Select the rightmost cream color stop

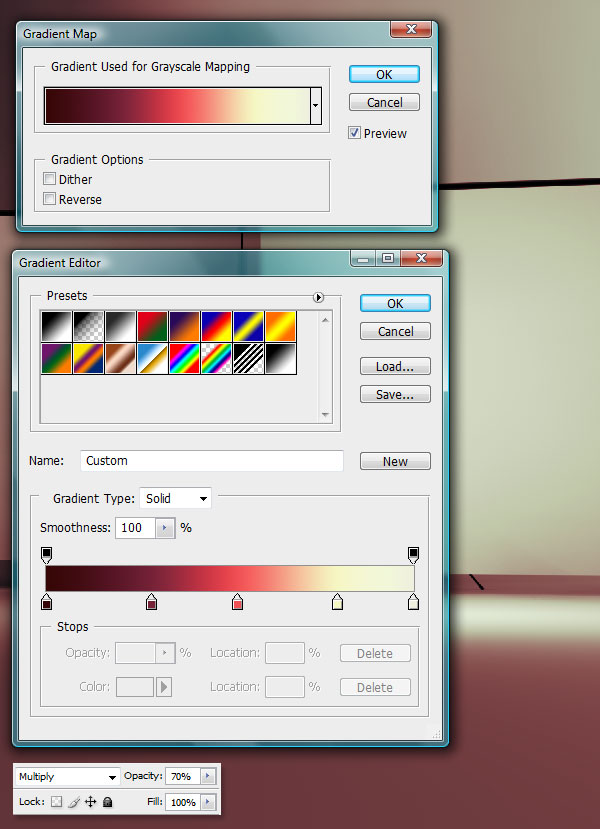[x=413, y=602]
